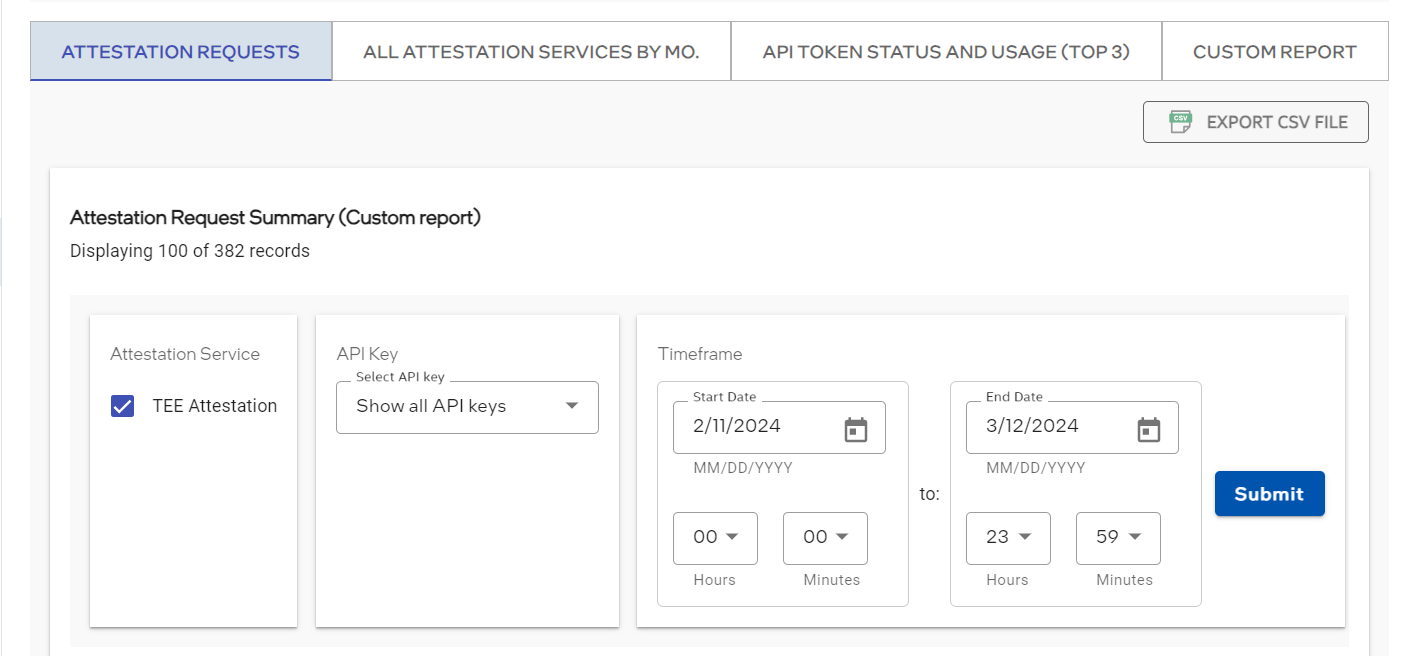Click the Attestation Service panel title
This screenshot has height=656, width=1420.
tap(185, 354)
